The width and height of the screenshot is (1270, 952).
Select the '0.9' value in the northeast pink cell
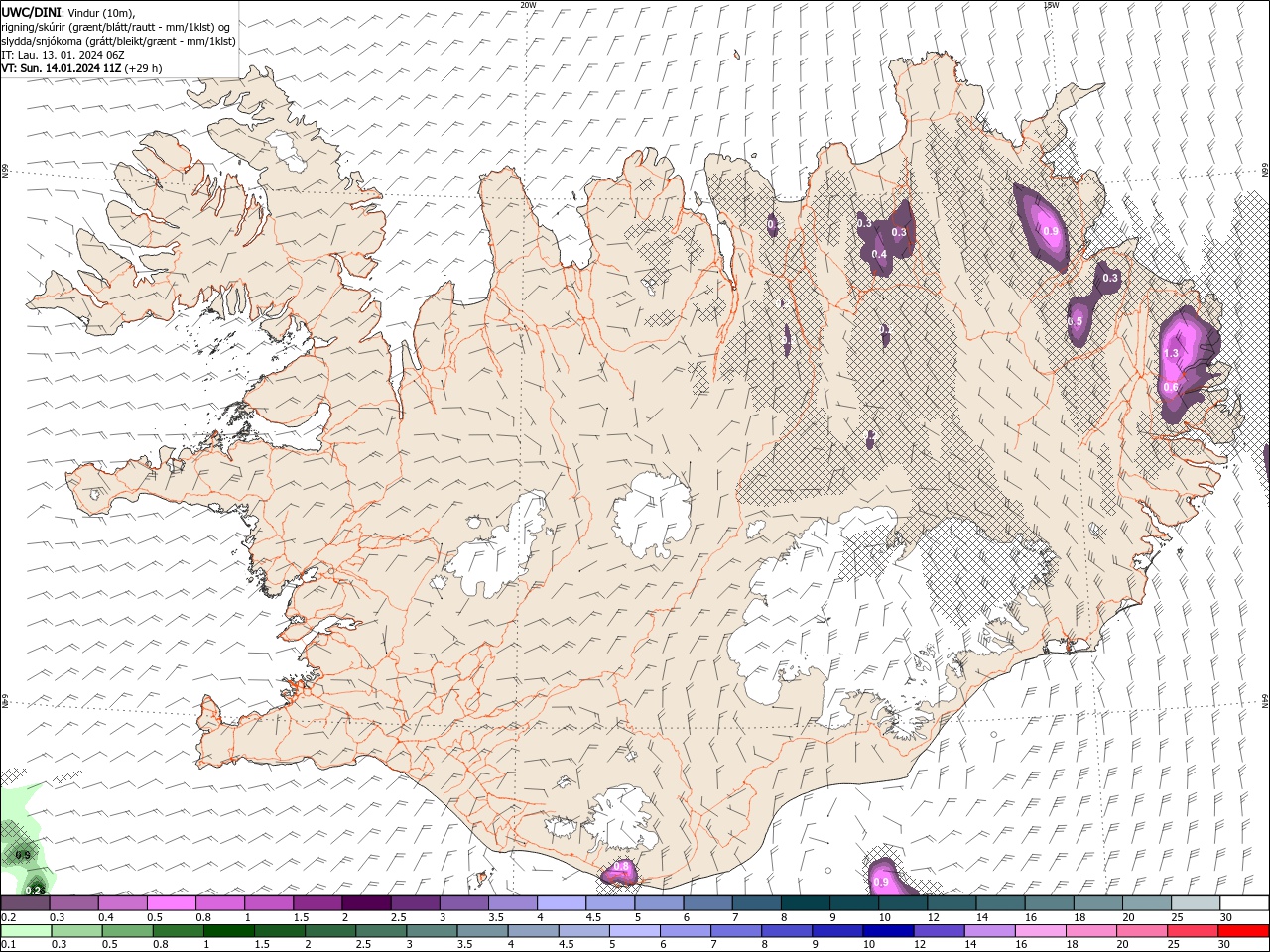click(x=1052, y=231)
